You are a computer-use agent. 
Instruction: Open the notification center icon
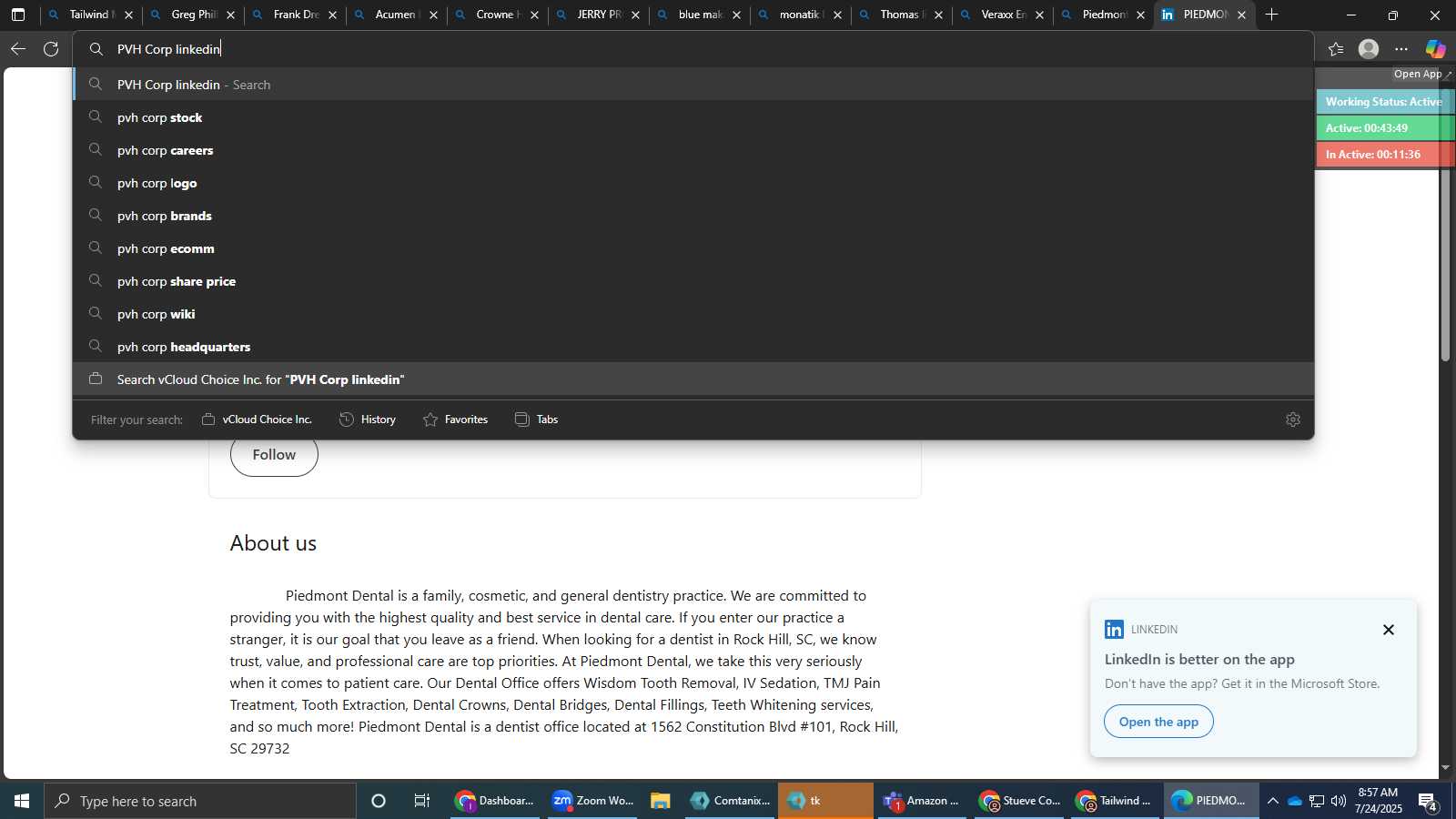click(x=1428, y=802)
